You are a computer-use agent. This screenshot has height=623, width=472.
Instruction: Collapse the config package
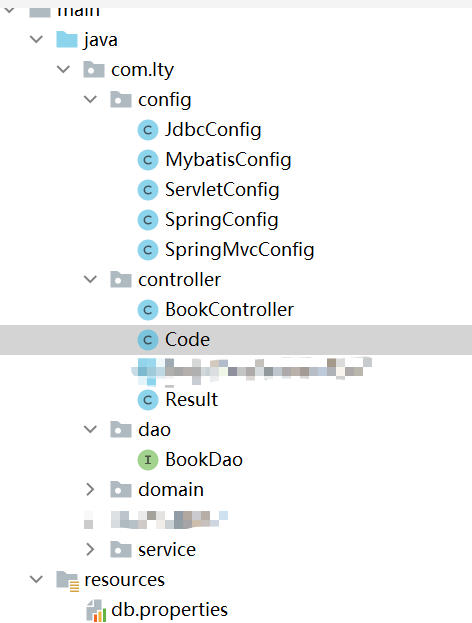click(91, 99)
